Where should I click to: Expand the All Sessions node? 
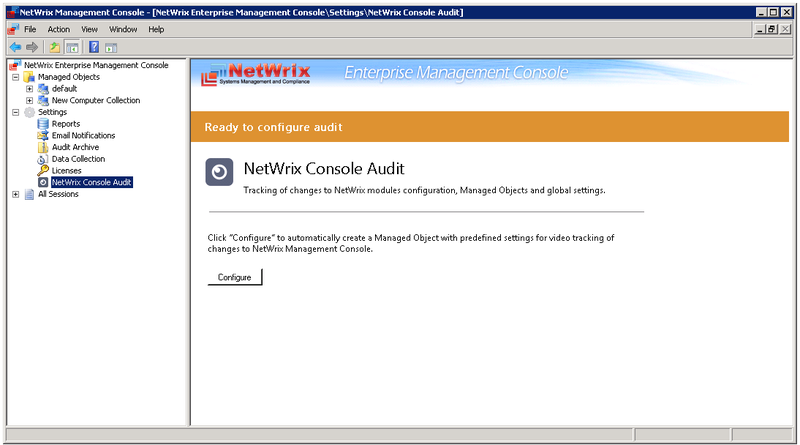15,194
